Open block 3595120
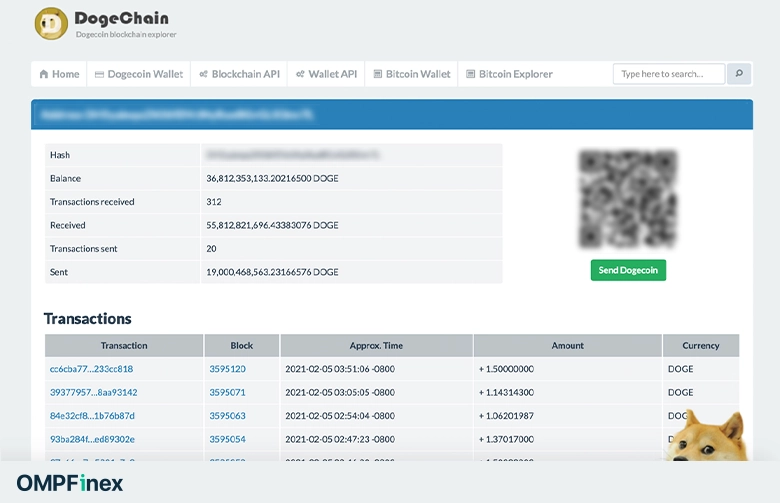 pos(227,369)
